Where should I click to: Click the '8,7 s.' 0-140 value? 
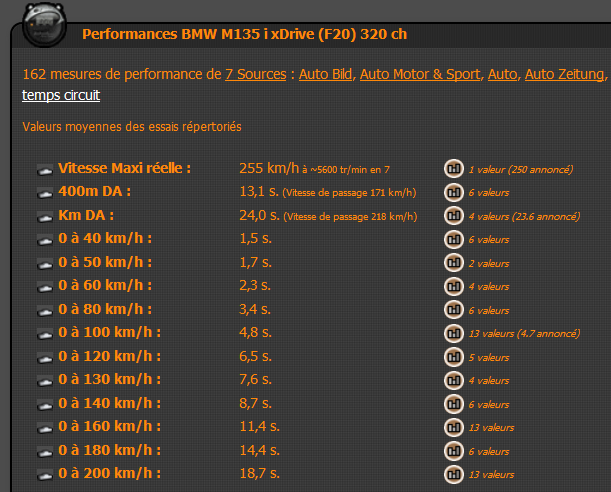255,403
